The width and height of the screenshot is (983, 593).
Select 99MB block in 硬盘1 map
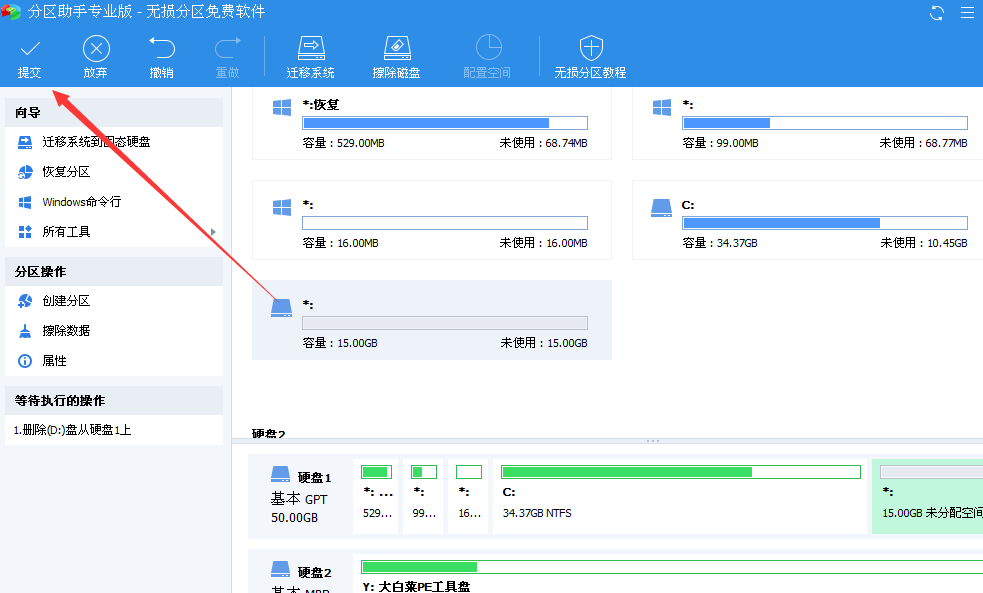(424, 496)
